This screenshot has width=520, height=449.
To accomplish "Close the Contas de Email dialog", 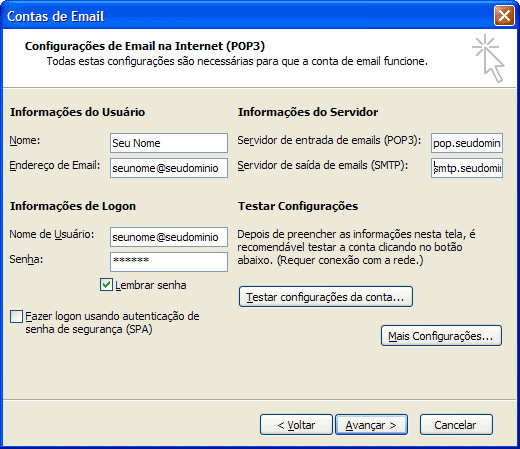I will coord(504,15).
